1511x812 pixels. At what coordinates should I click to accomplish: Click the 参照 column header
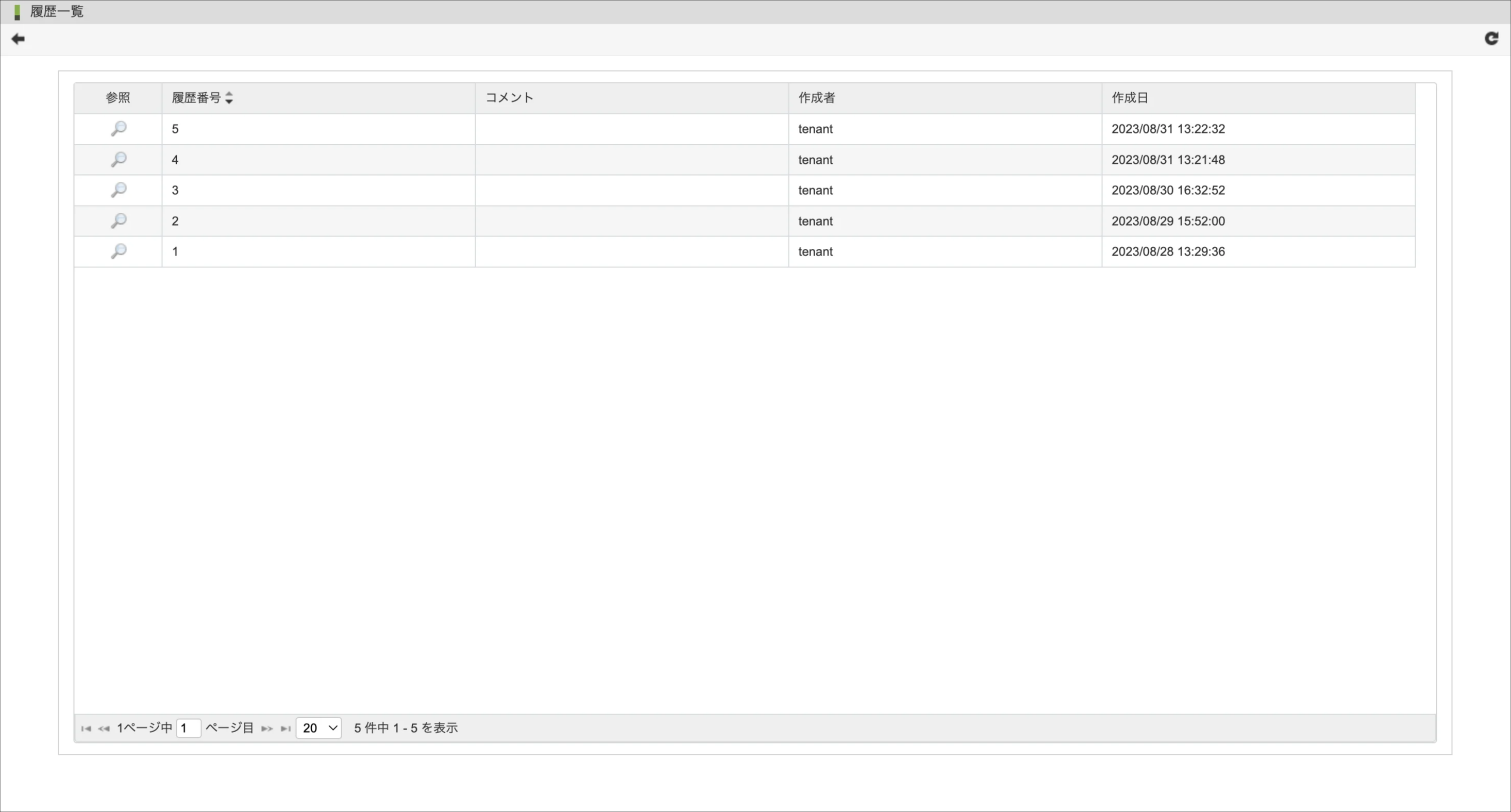(x=118, y=98)
